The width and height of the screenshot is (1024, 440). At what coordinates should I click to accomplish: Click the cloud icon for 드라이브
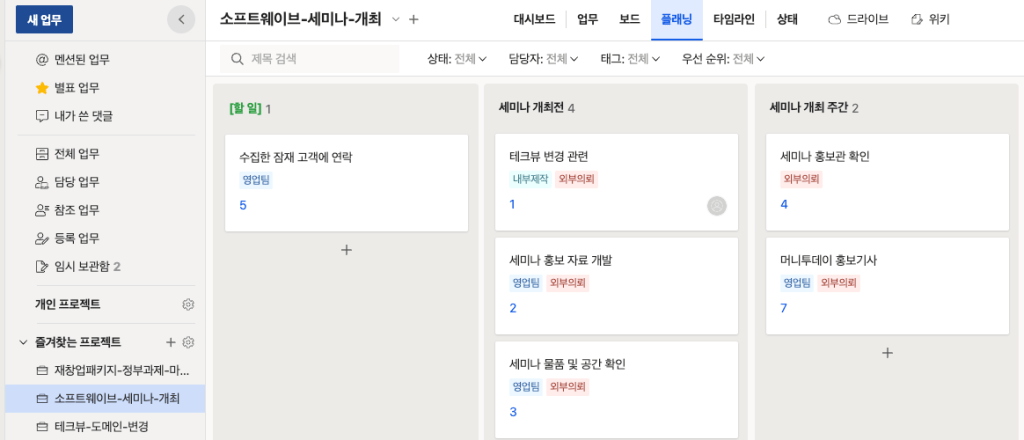834,20
